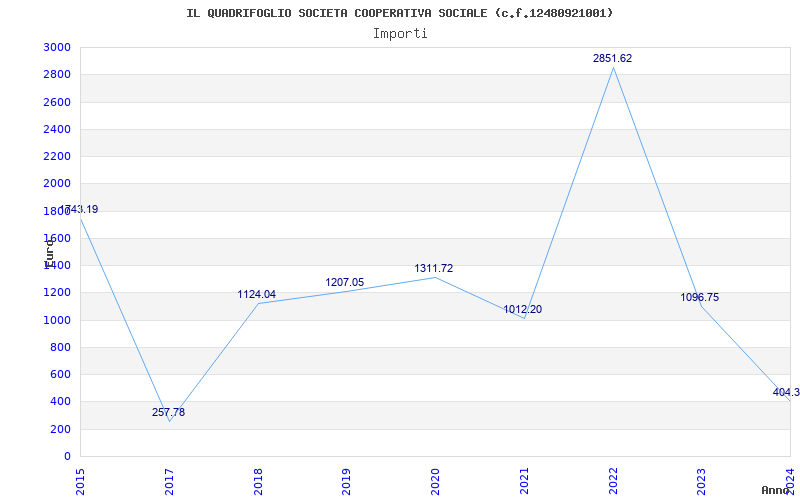
Task: Click the x-axis year 2021
Action: 524,482
